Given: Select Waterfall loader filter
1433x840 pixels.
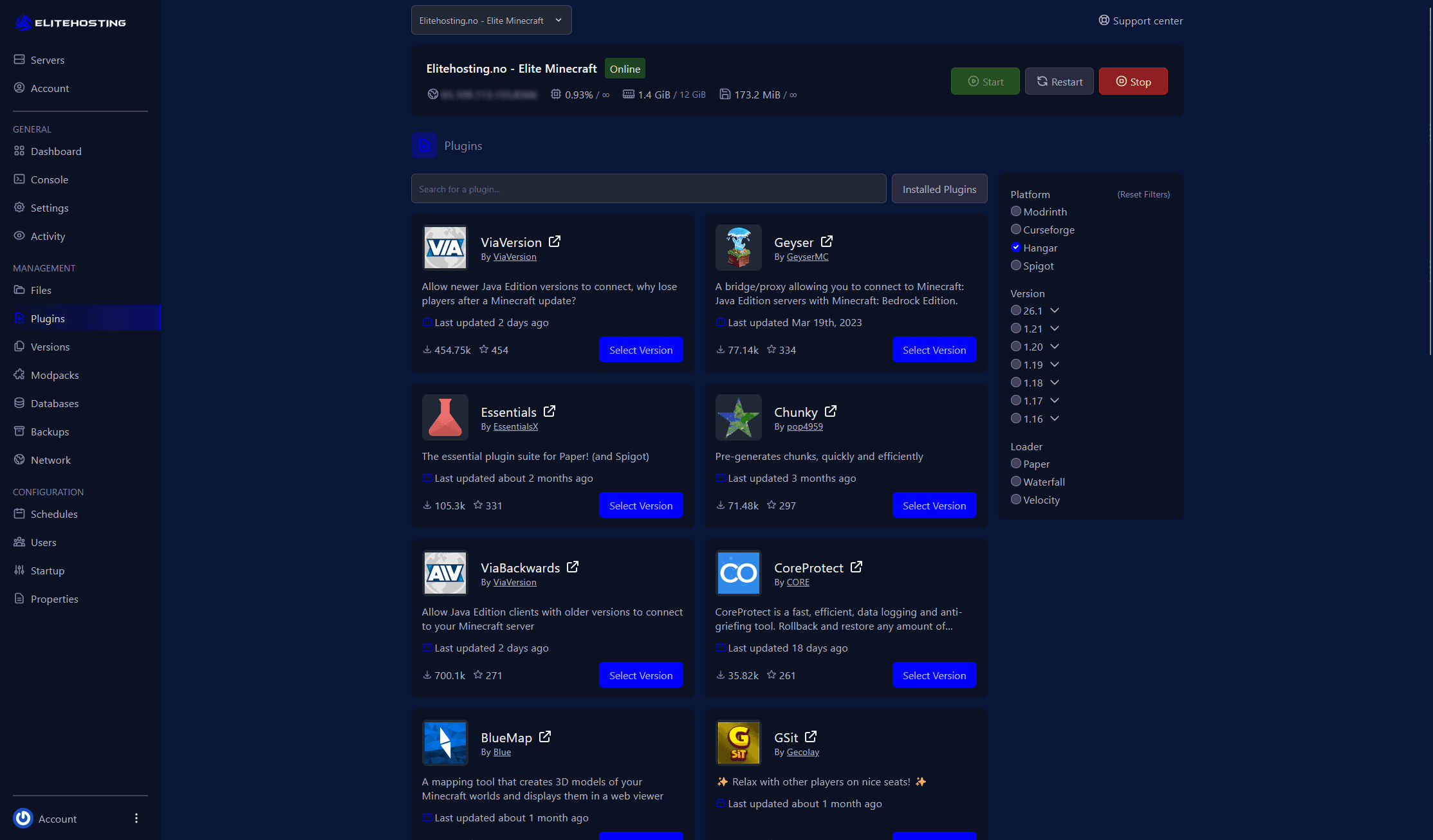Looking at the screenshot, I should [1016, 481].
